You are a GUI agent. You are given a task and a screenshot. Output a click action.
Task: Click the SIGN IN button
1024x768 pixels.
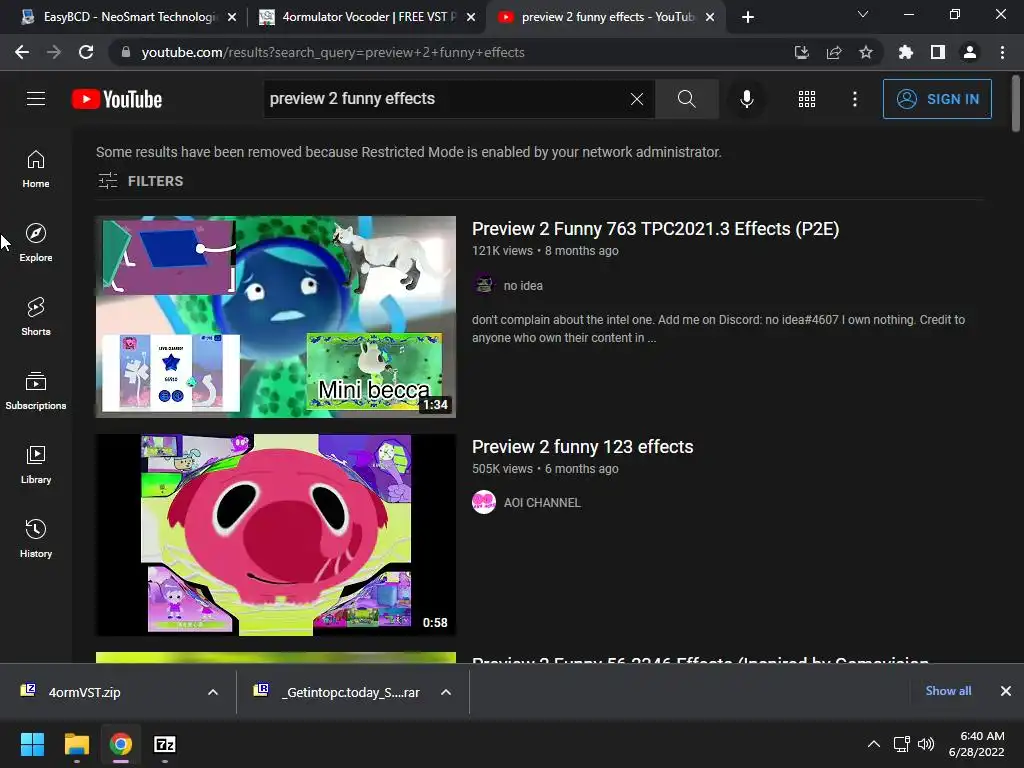coord(937,99)
